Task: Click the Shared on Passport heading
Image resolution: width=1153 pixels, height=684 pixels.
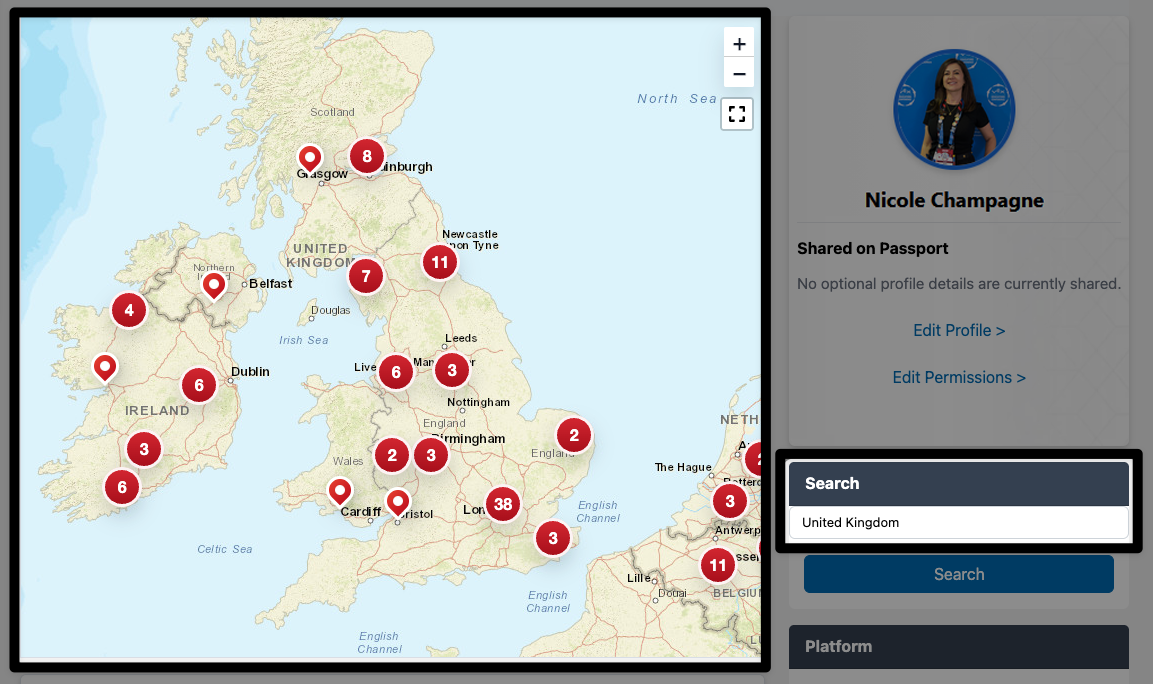Action: 873,249
